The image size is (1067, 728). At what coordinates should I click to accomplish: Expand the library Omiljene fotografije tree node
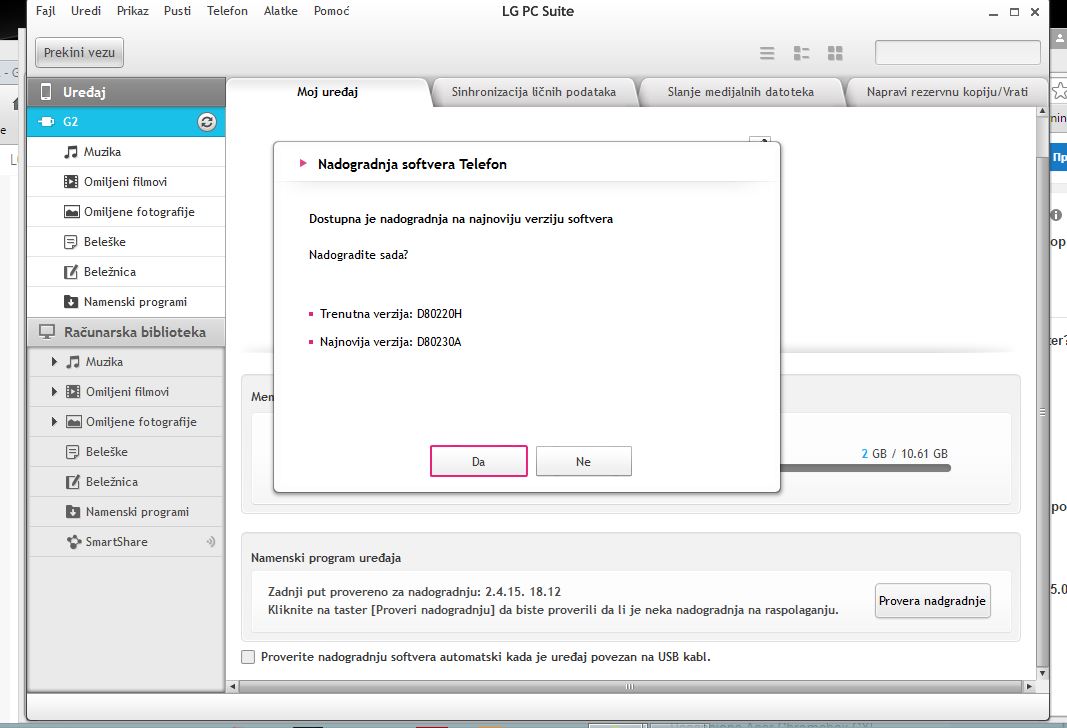click(54, 422)
